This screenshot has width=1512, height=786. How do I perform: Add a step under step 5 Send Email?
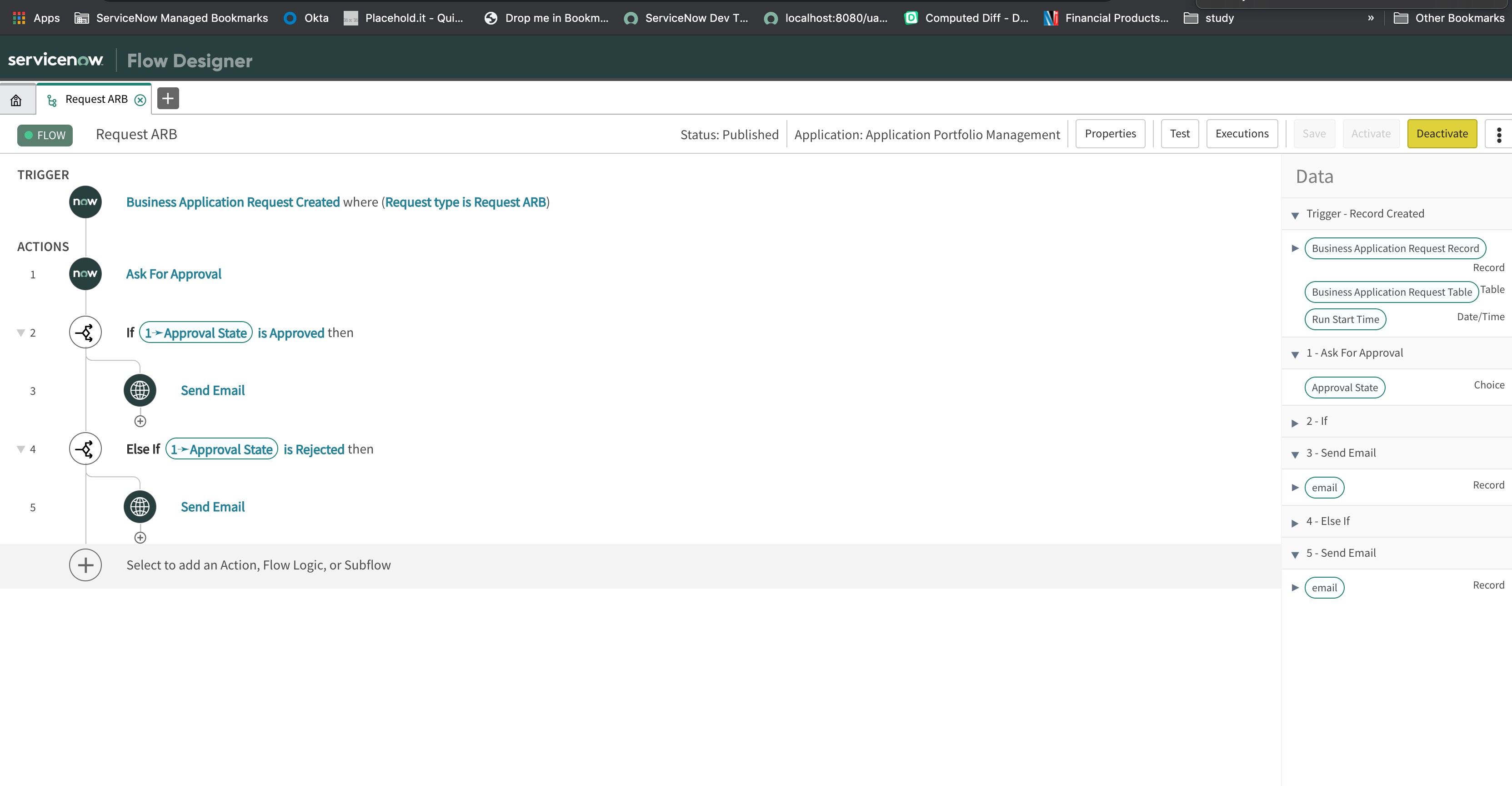pyautogui.click(x=140, y=538)
